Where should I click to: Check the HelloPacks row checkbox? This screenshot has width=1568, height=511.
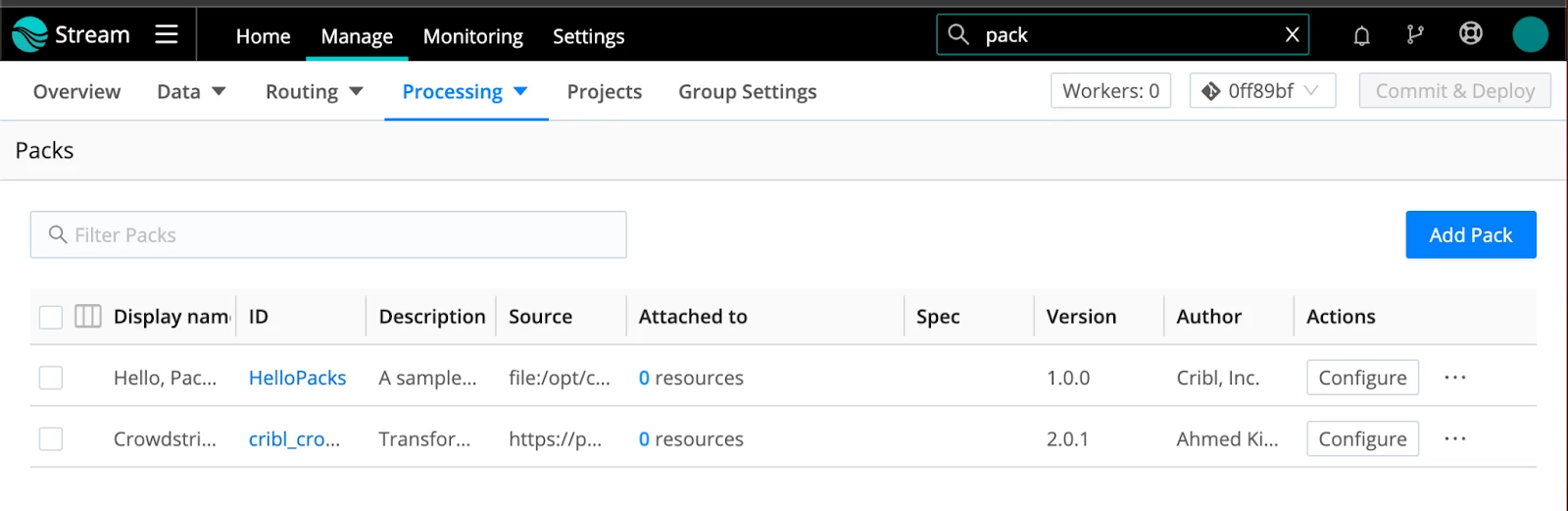pyautogui.click(x=51, y=378)
